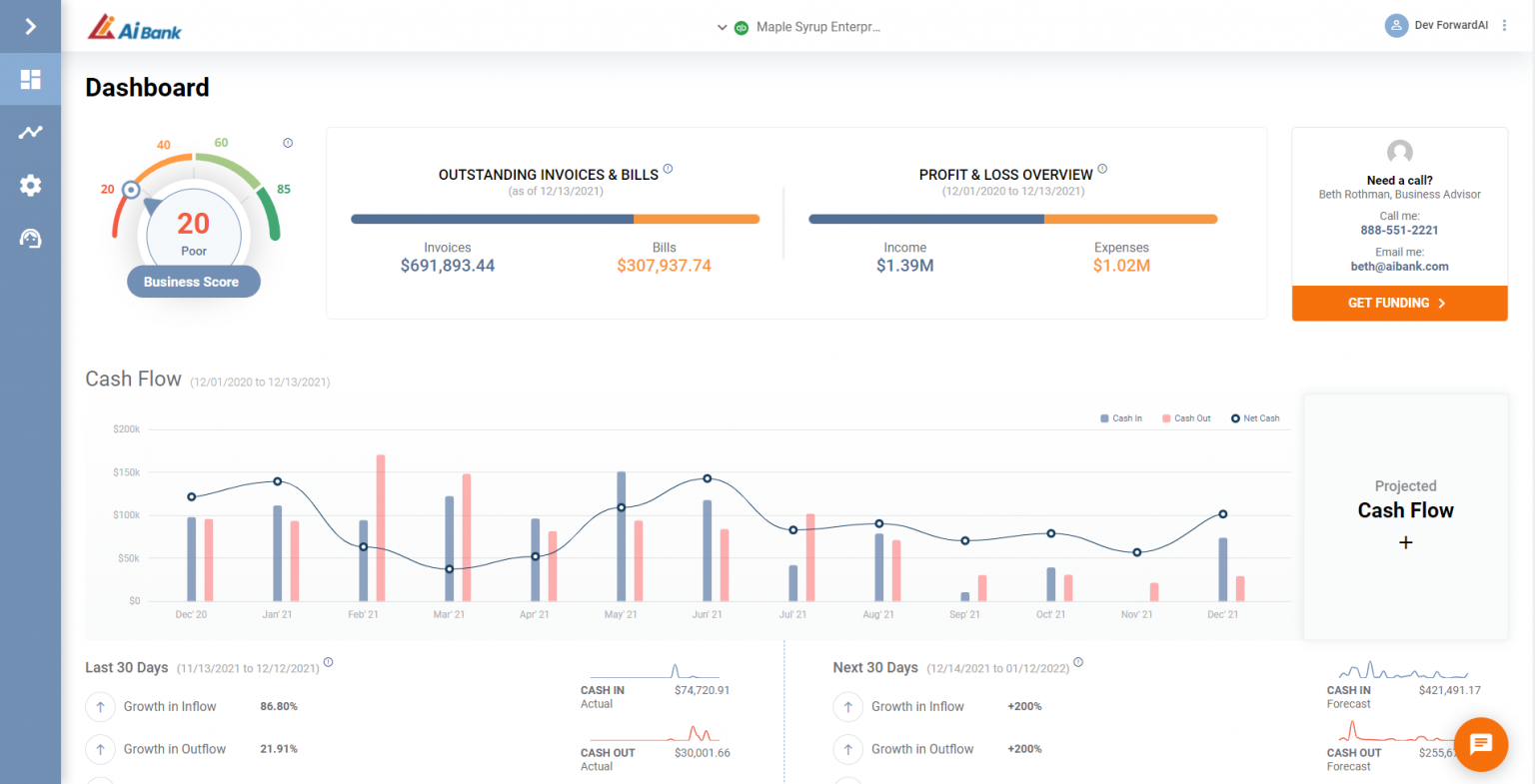
Task: Toggle the Cash Out legend item
Action: pyautogui.click(x=1184, y=418)
